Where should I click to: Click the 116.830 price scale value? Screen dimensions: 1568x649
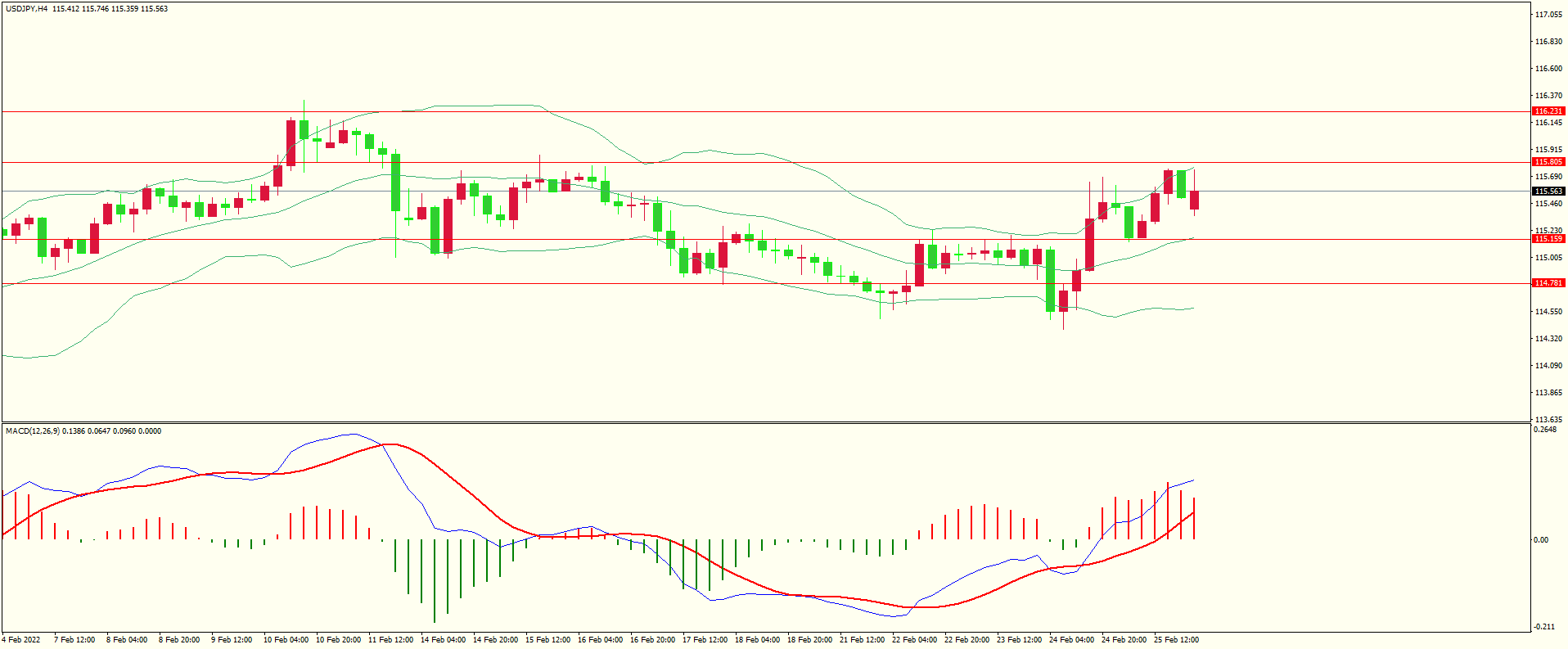pyautogui.click(x=1548, y=42)
